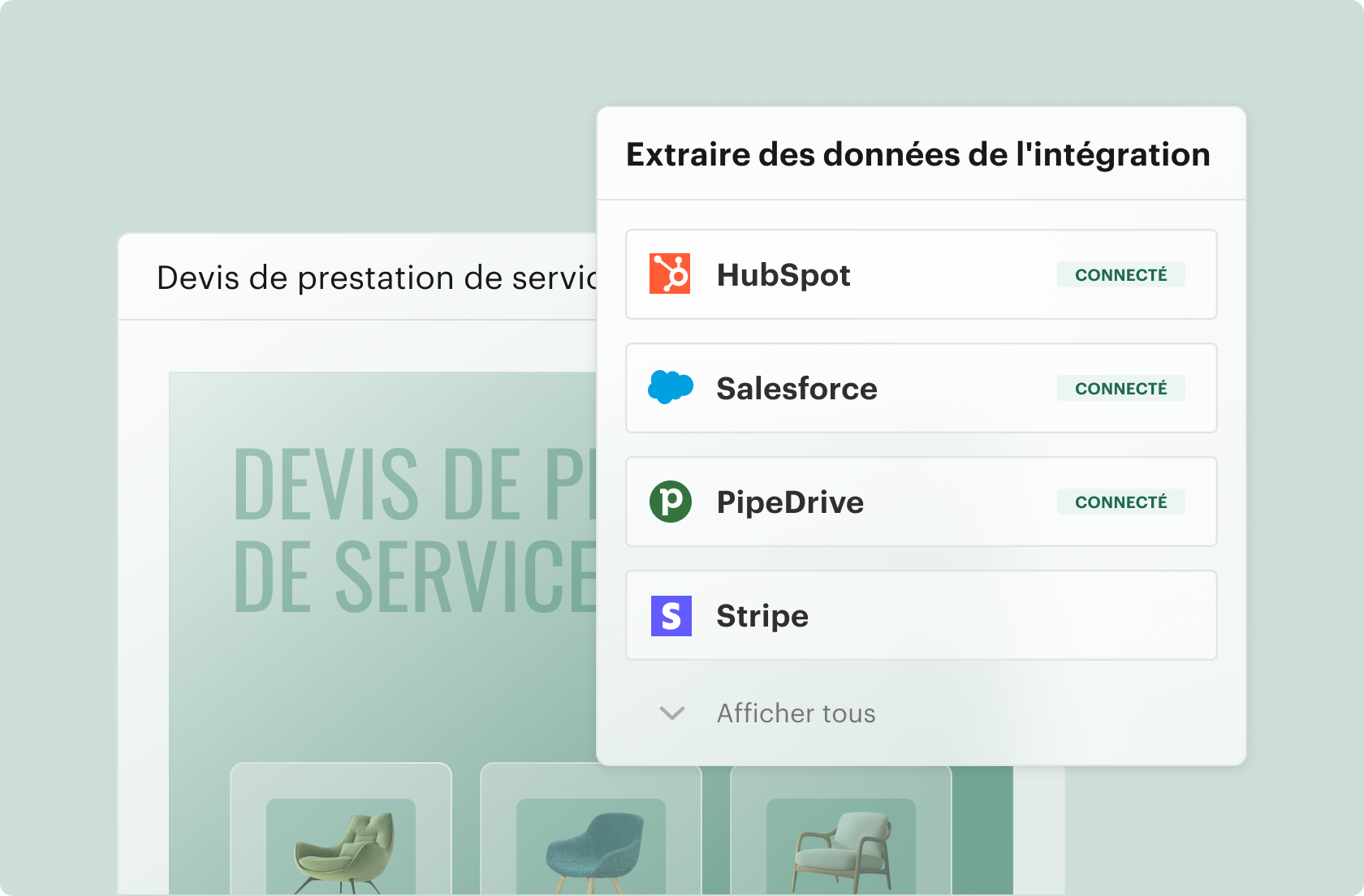Click the "HubSpot" name text
The width and height of the screenshot is (1364, 896).
(783, 275)
